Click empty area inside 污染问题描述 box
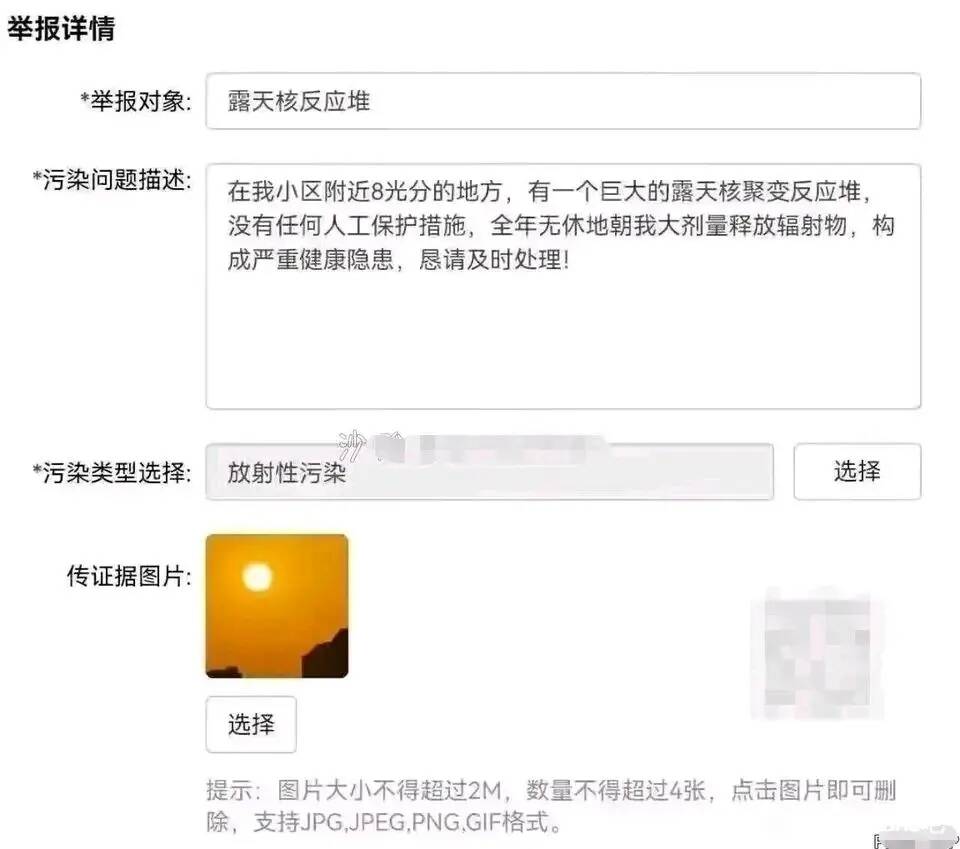 563,343
